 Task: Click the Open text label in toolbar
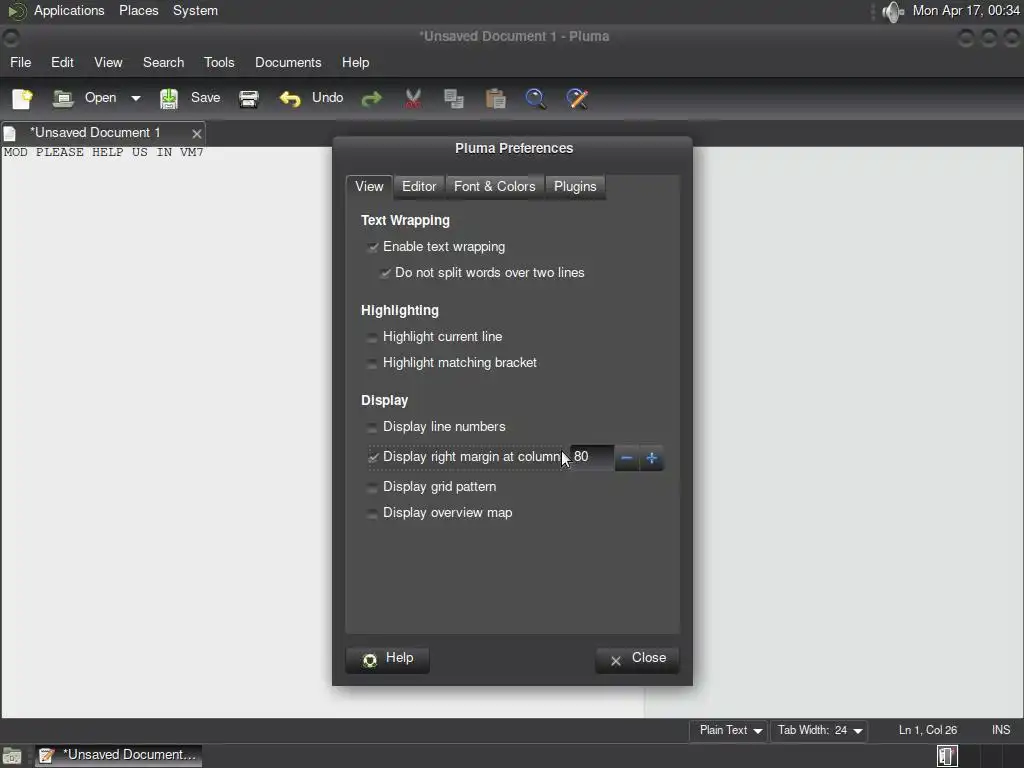100,98
